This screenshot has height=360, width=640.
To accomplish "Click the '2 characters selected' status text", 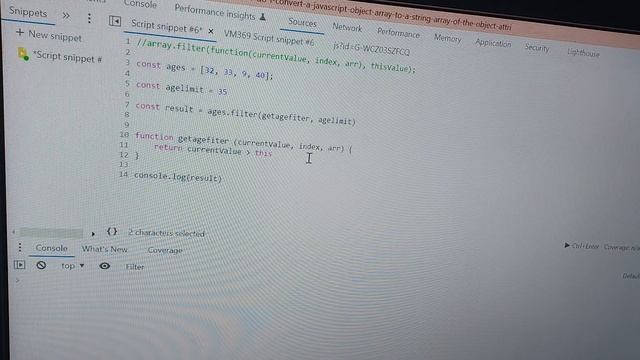I will coord(166,233).
